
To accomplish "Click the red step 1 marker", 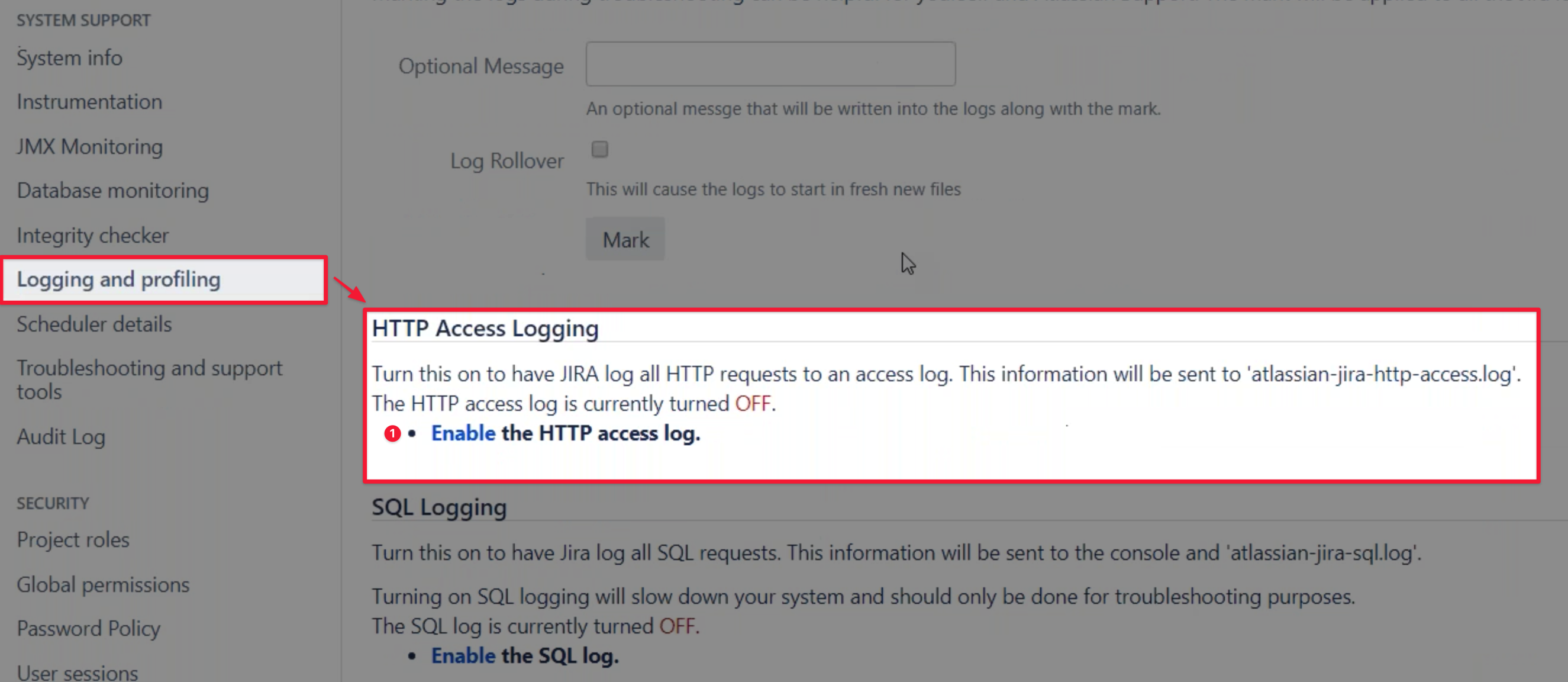I will click(x=393, y=433).
